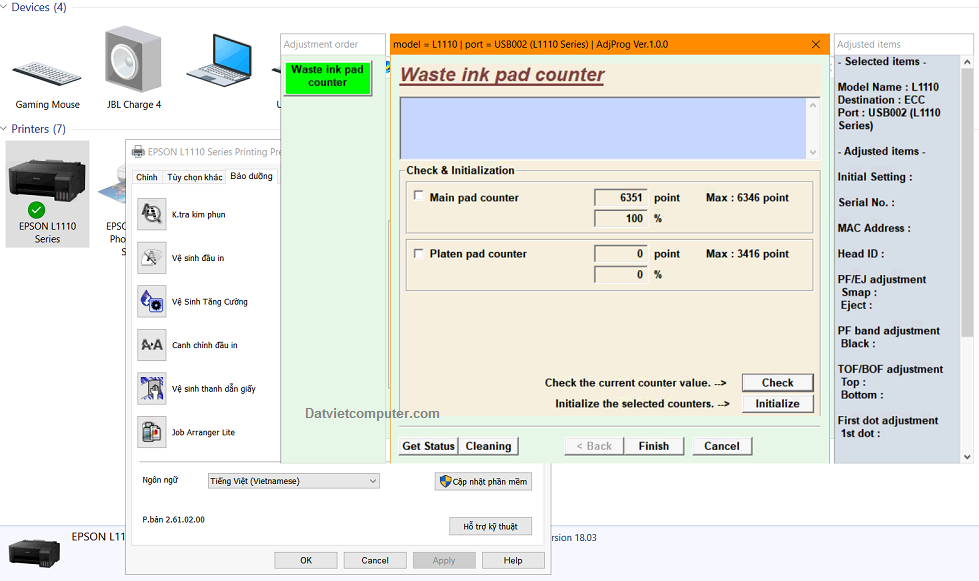Collapse the Printers (7) section
Image resolution: width=979 pixels, height=581 pixels.
pyautogui.click(x=4, y=129)
